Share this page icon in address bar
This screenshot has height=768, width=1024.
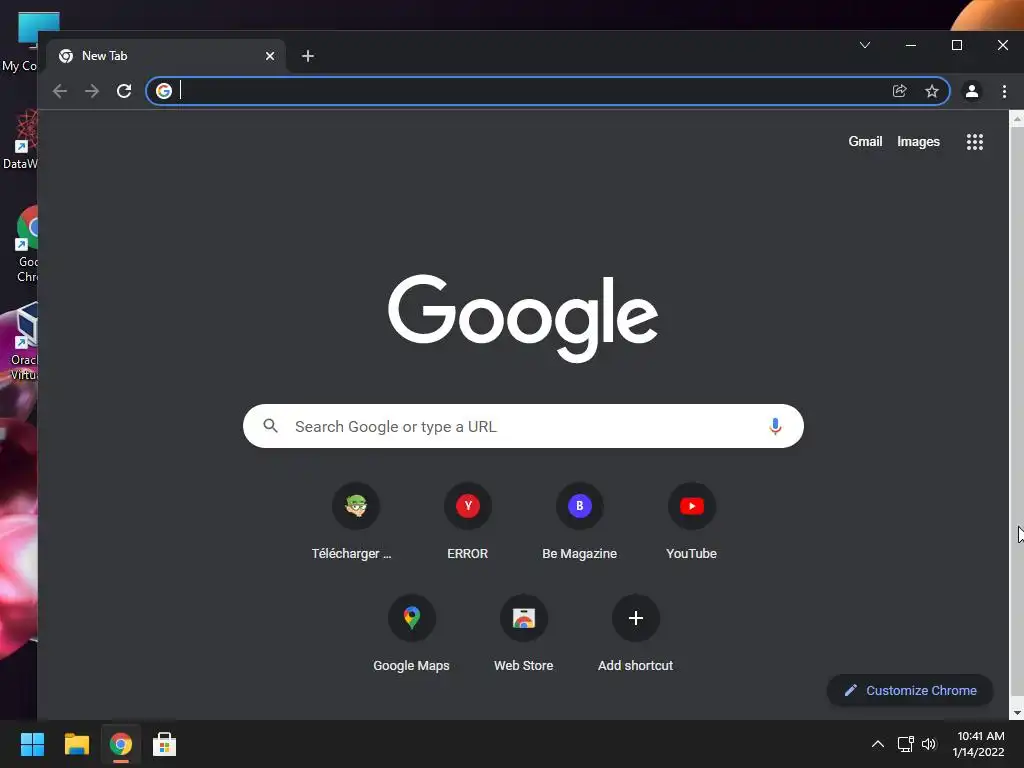[x=900, y=91]
